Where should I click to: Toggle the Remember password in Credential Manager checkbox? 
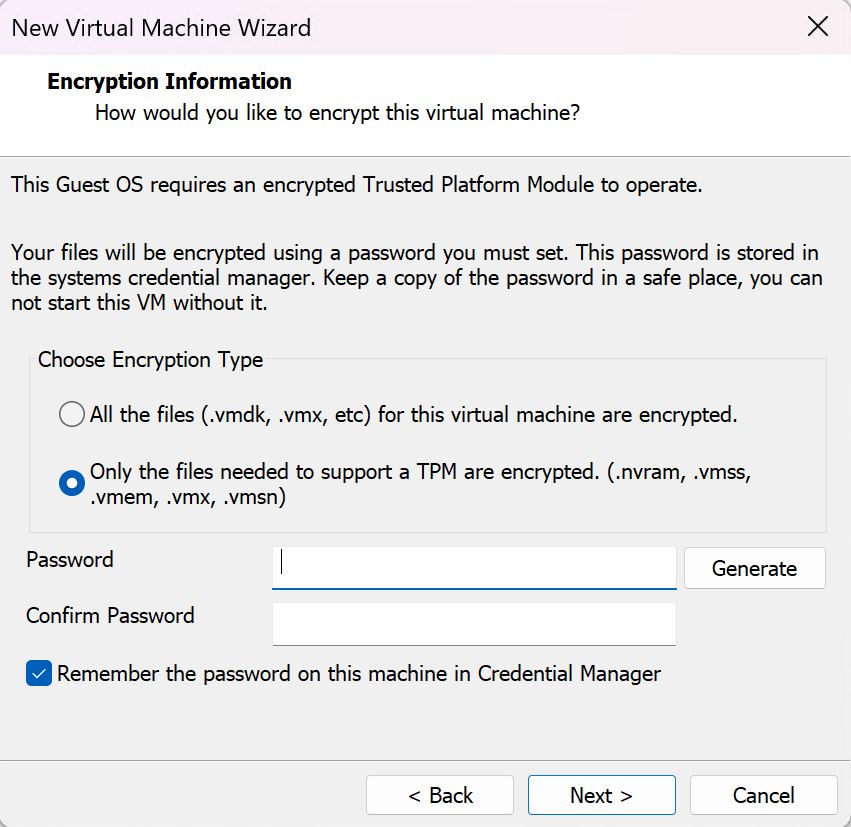point(39,674)
